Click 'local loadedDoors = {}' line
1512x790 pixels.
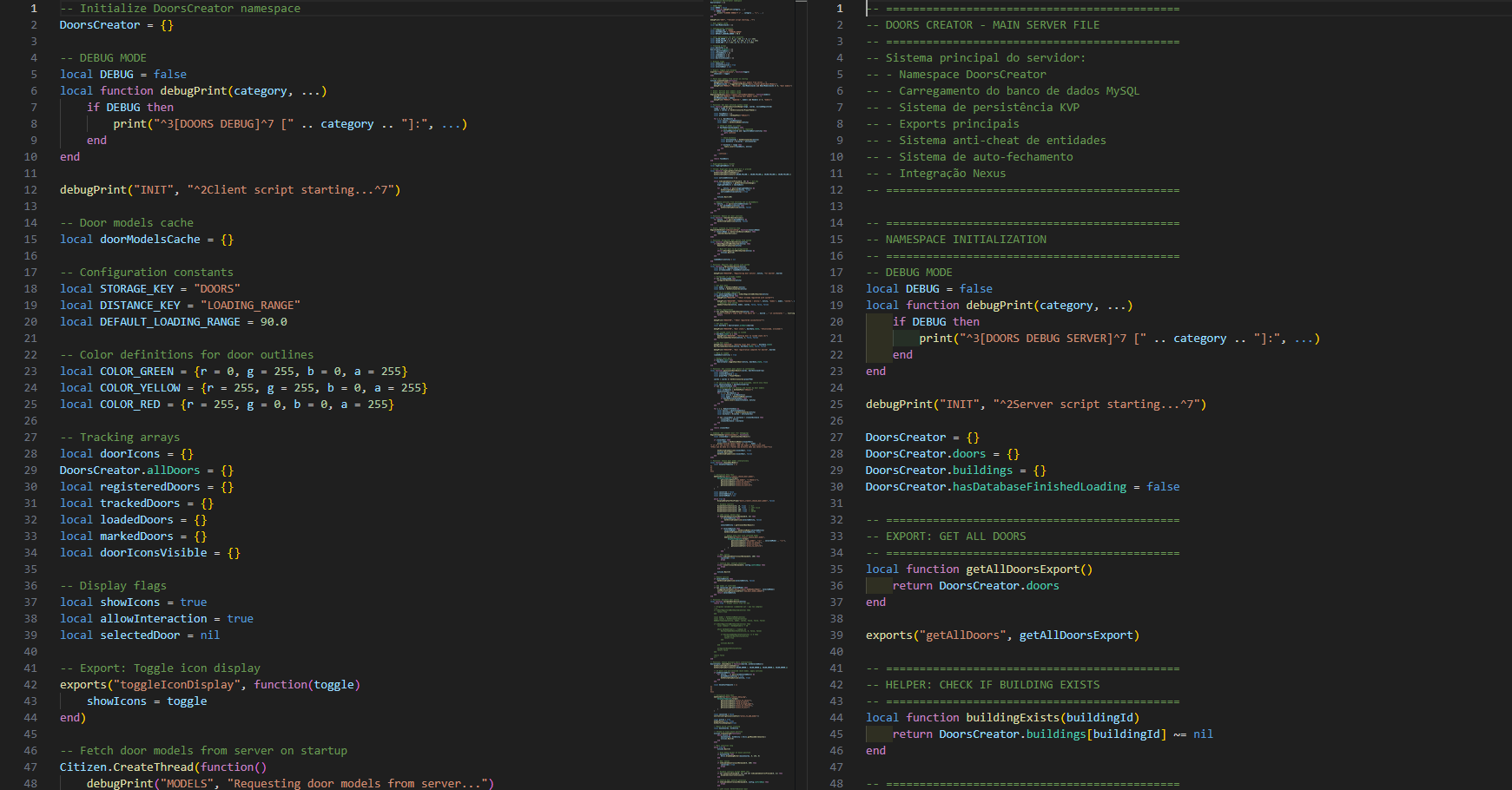[134, 519]
